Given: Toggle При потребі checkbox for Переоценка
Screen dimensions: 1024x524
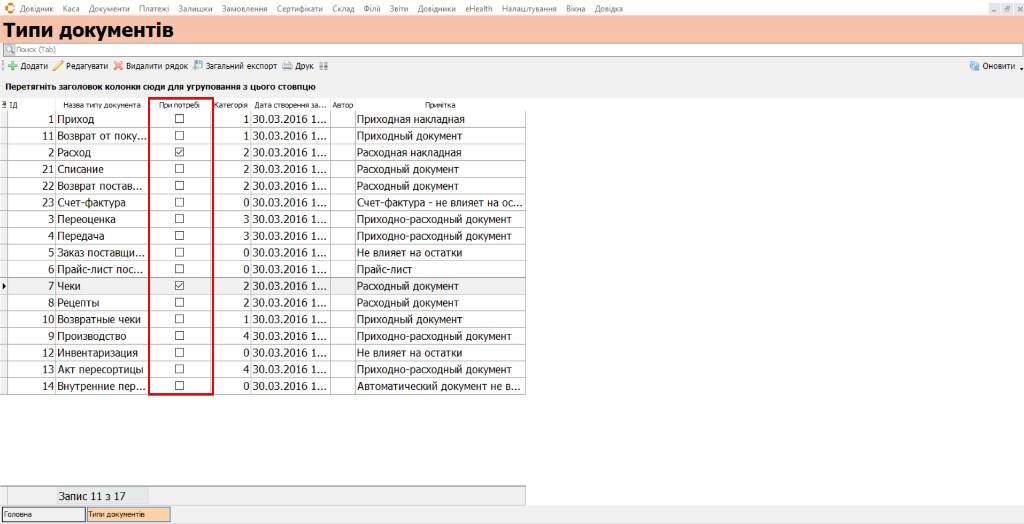Looking at the screenshot, I should tap(180, 219).
